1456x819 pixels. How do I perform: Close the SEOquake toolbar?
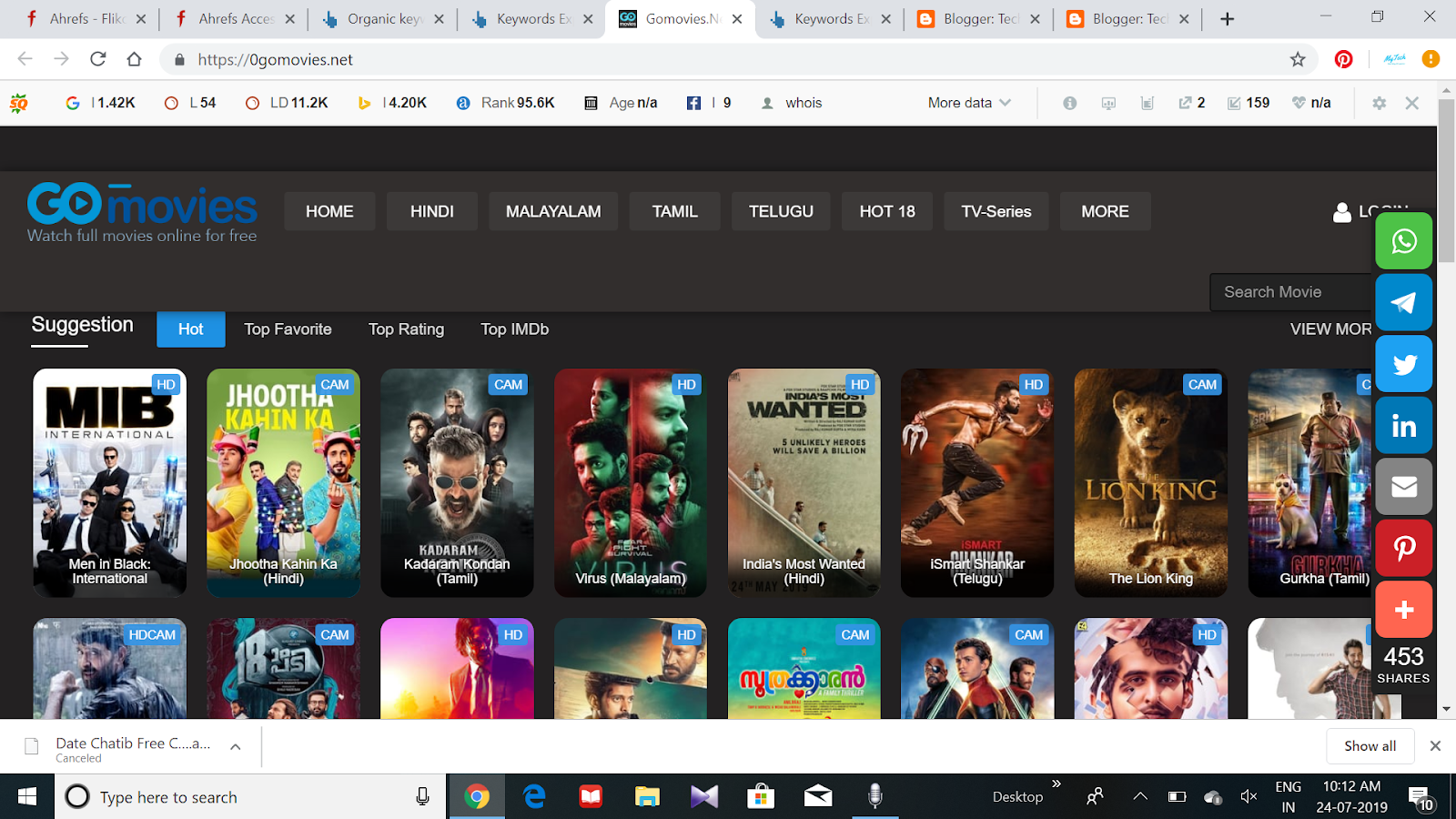click(1411, 103)
